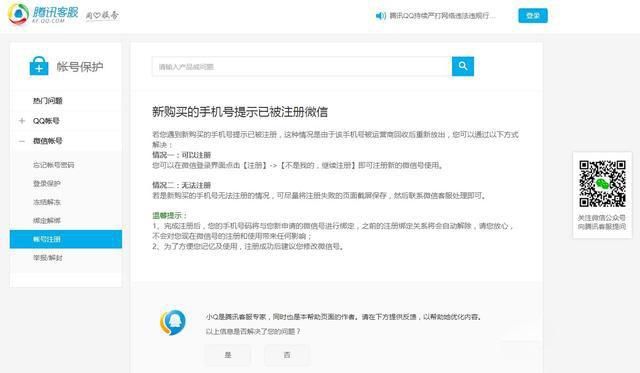Image resolution: width=640 pixels, height=373 pixels.
Task: Click the blue search magnifier button
Action: [463, 66]
